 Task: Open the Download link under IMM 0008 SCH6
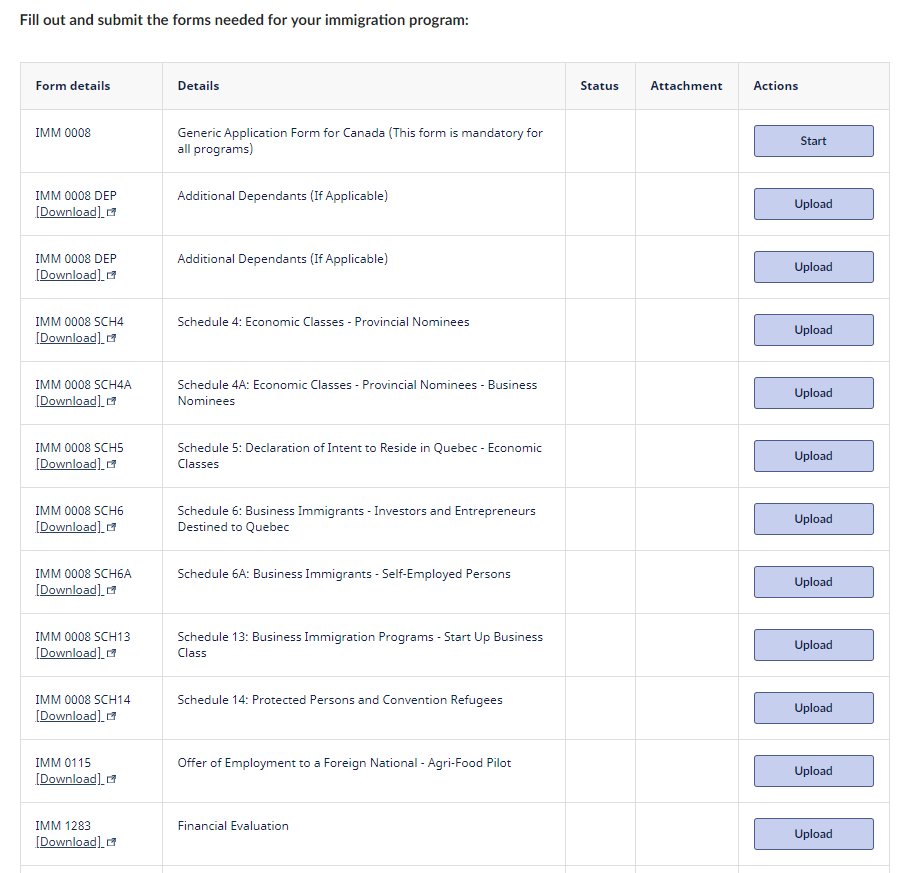tap(68, 527)
